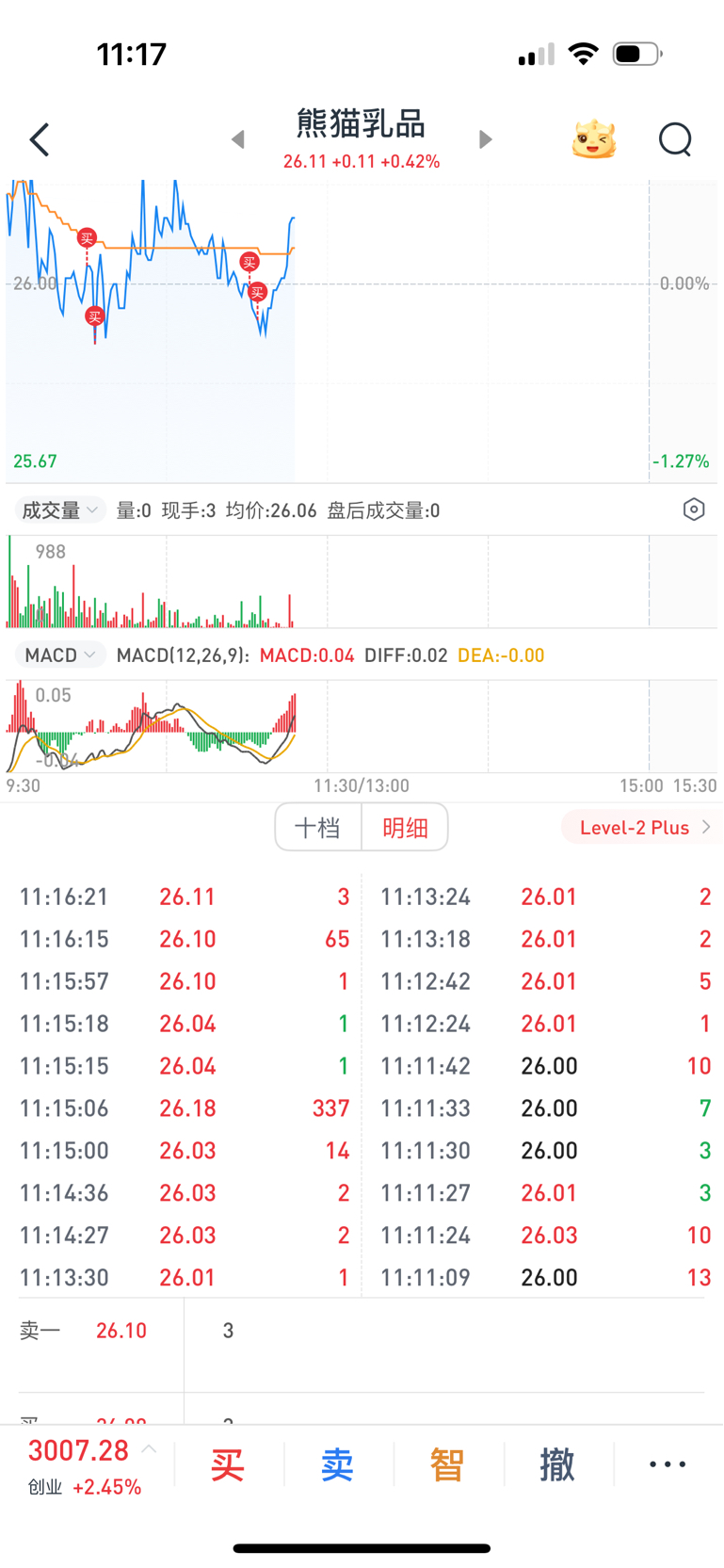
Task: Tap the red 买 buy button
Action: (227, 1464)
